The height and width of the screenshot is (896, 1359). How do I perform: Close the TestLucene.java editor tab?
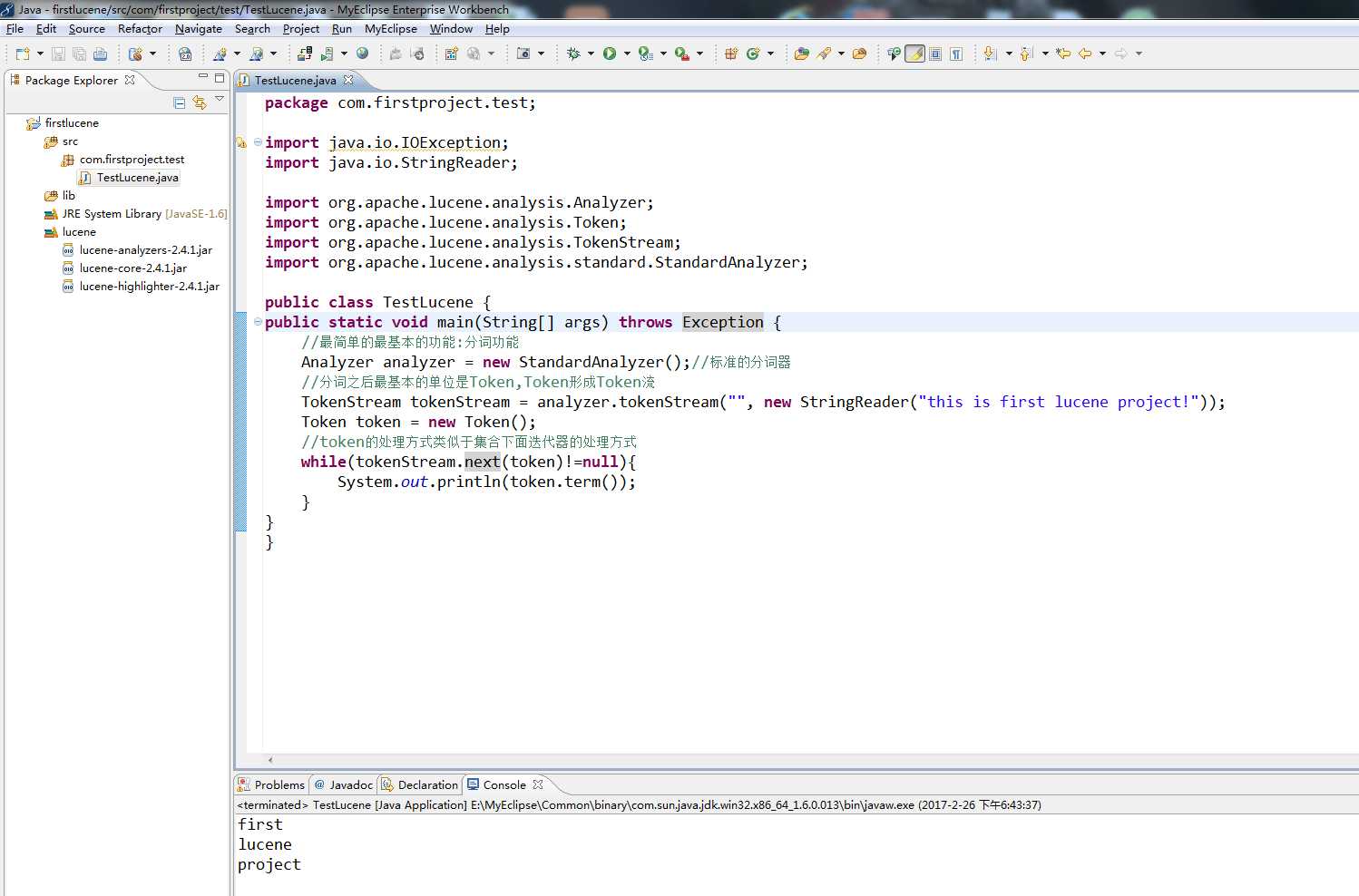(x=348, y=80)
